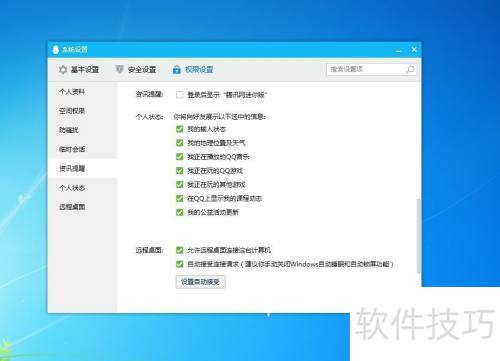Image resolution: width=500 pixels, height=361 pixels.
Task: Select 防骚扰 in the sidebar
Action: coord(69,130)
